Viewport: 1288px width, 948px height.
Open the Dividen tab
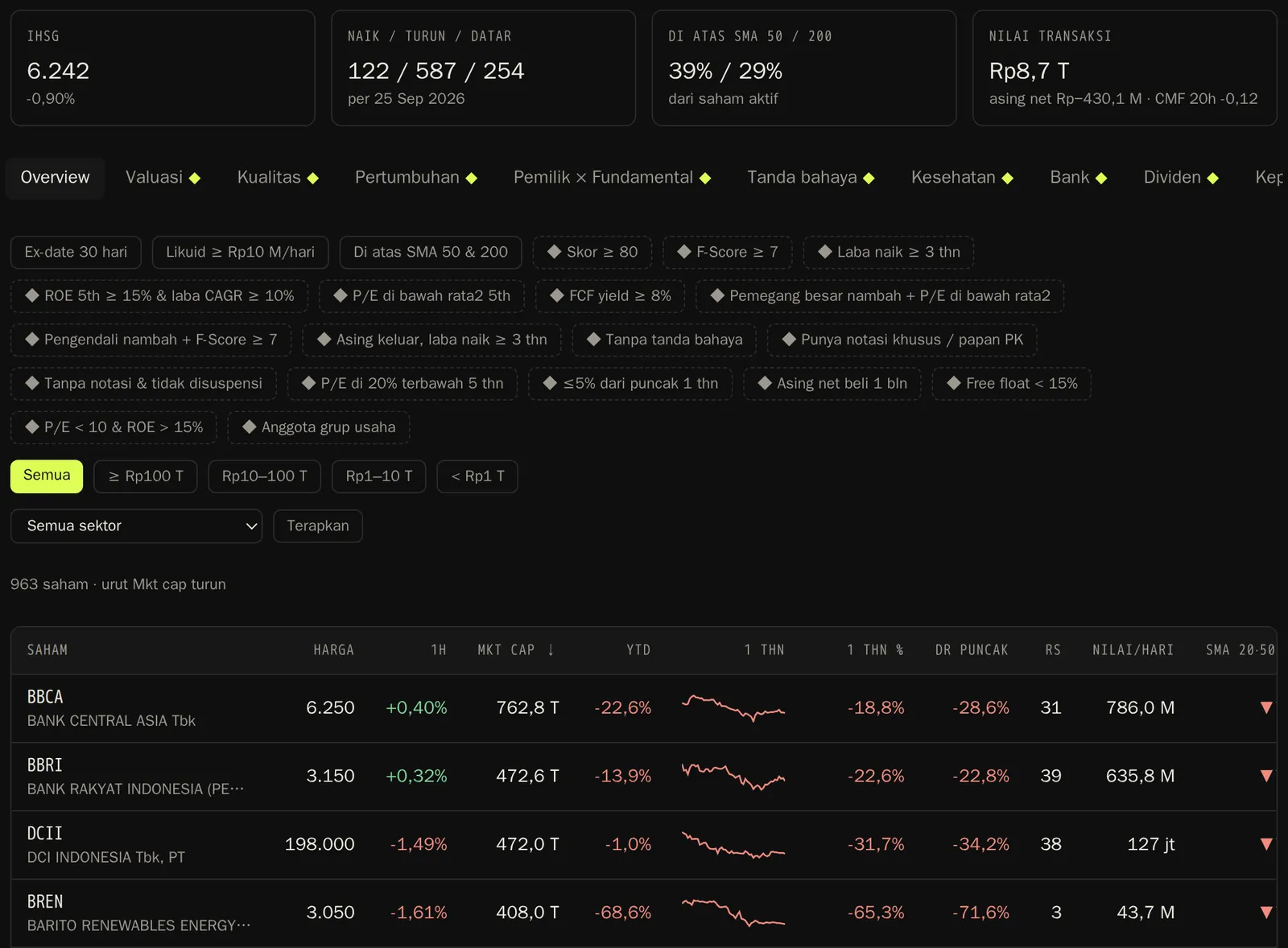pos(1181,178)
